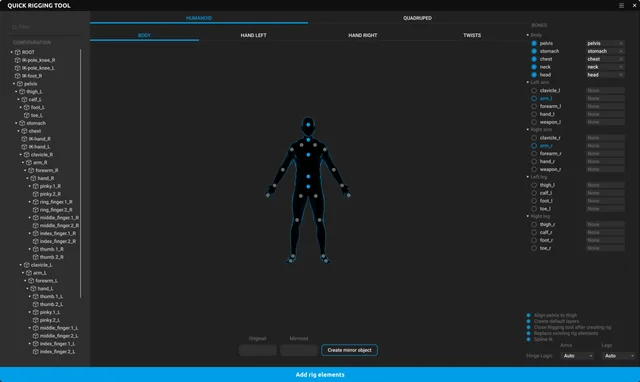This screenshot has width=640, height=382.
Task: Select the toe_r bone radio button
Action: point(534,248)
